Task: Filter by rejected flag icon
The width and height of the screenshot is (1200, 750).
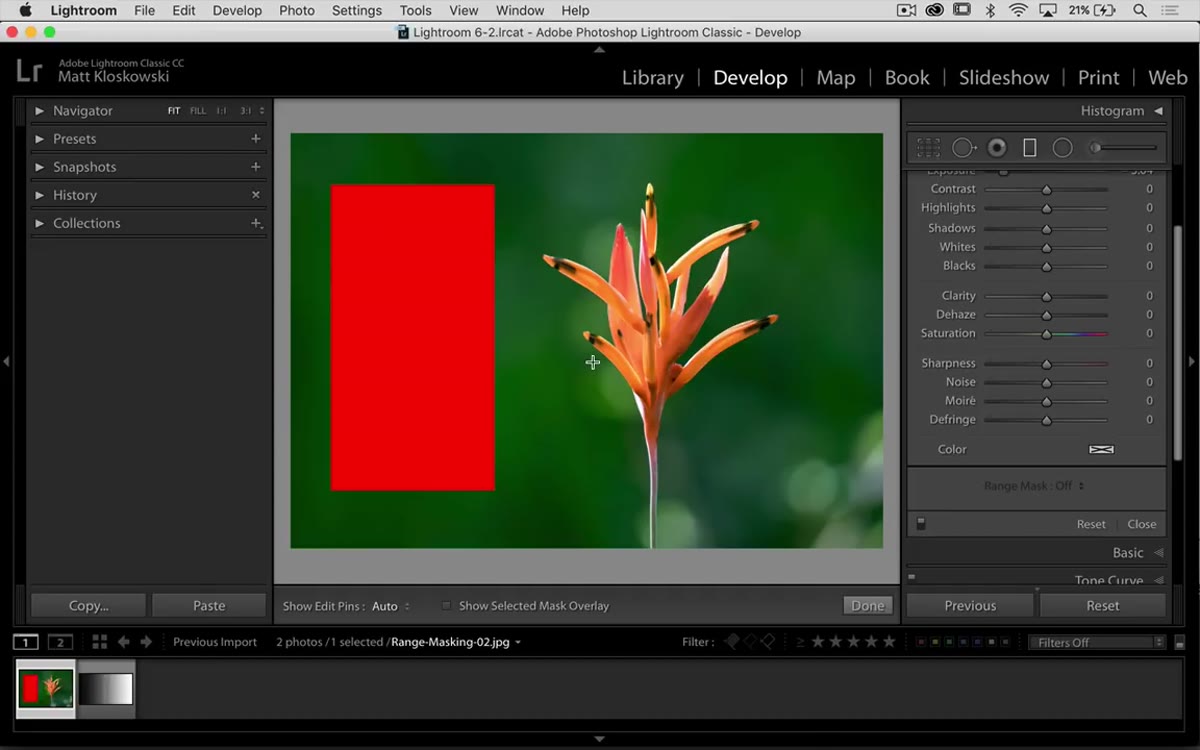Action: click(x=769, y=642)
